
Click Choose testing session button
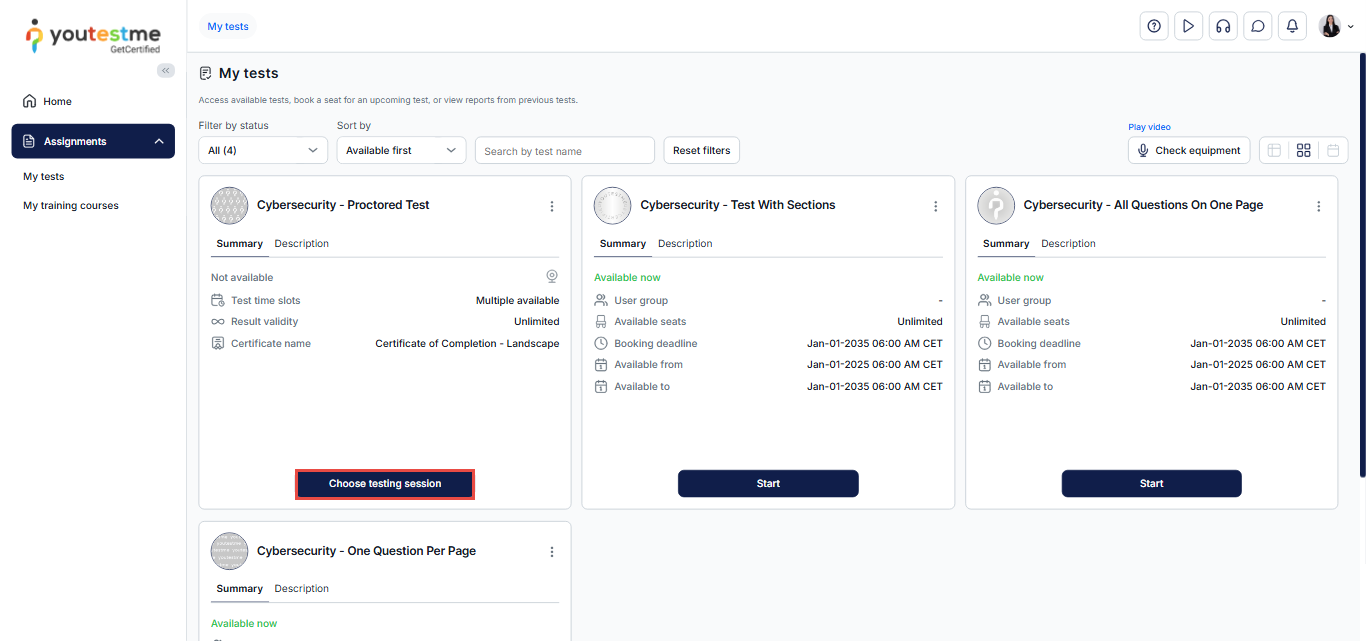click(x=385, y=484)
